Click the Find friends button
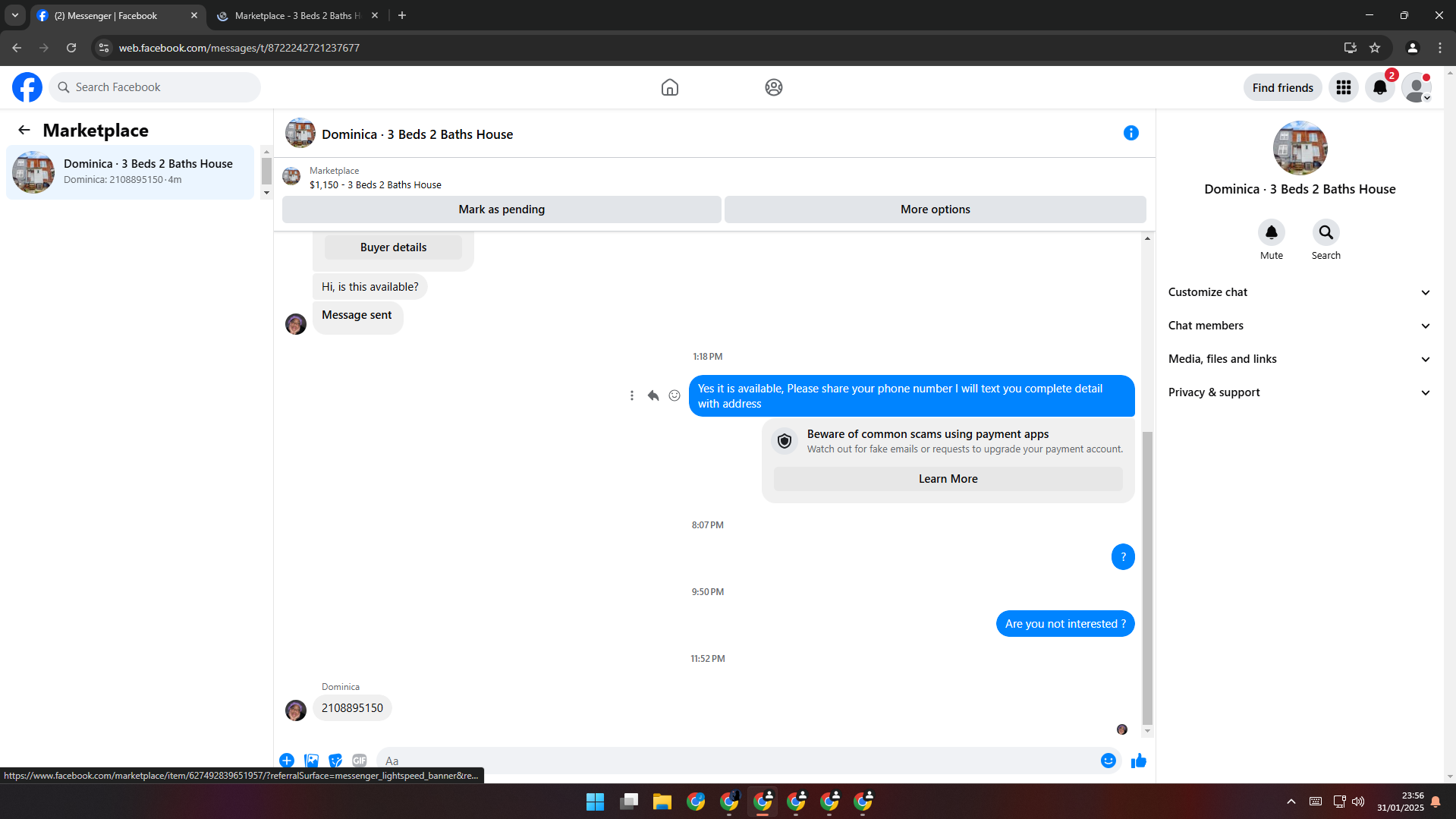 coord(1283,87)
